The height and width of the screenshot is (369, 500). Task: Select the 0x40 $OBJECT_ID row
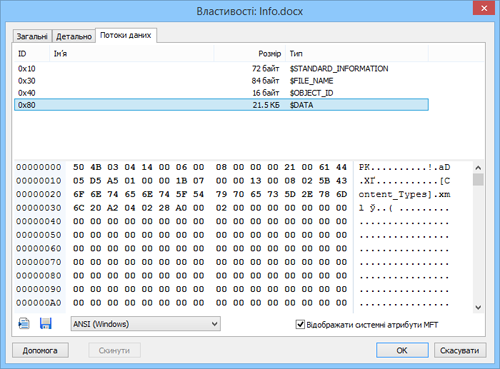[x=221, y=93]
